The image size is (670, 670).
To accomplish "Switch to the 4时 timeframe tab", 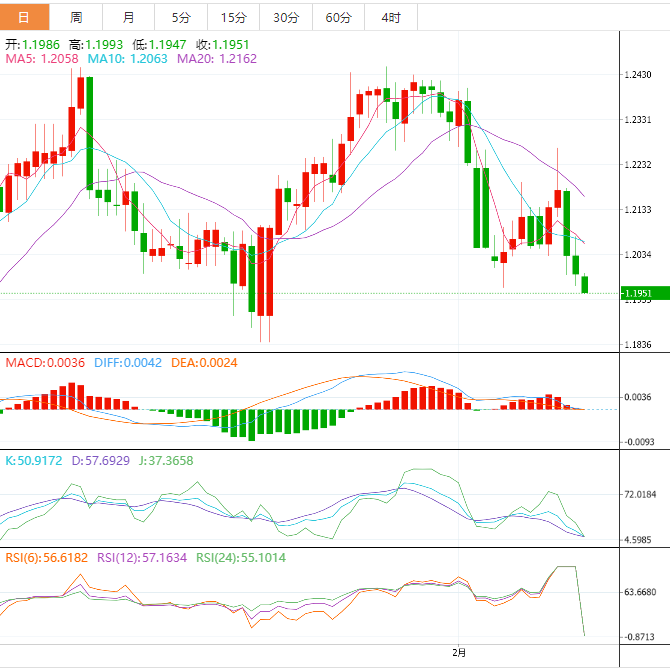I will coord(391,17).
